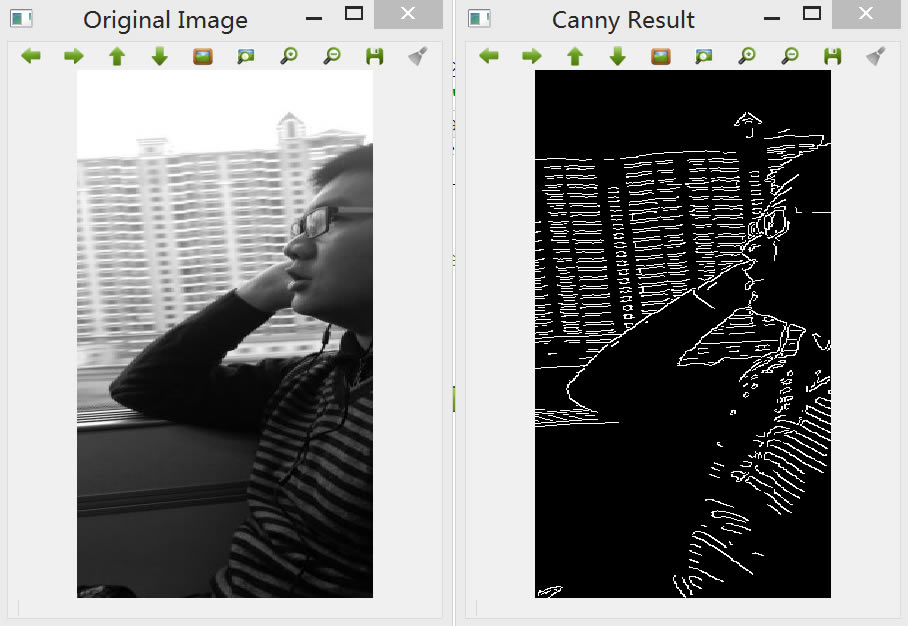Zoom in on the Canny Result window
Viewport: 908px width, 626px height.
tap(747, 56)
